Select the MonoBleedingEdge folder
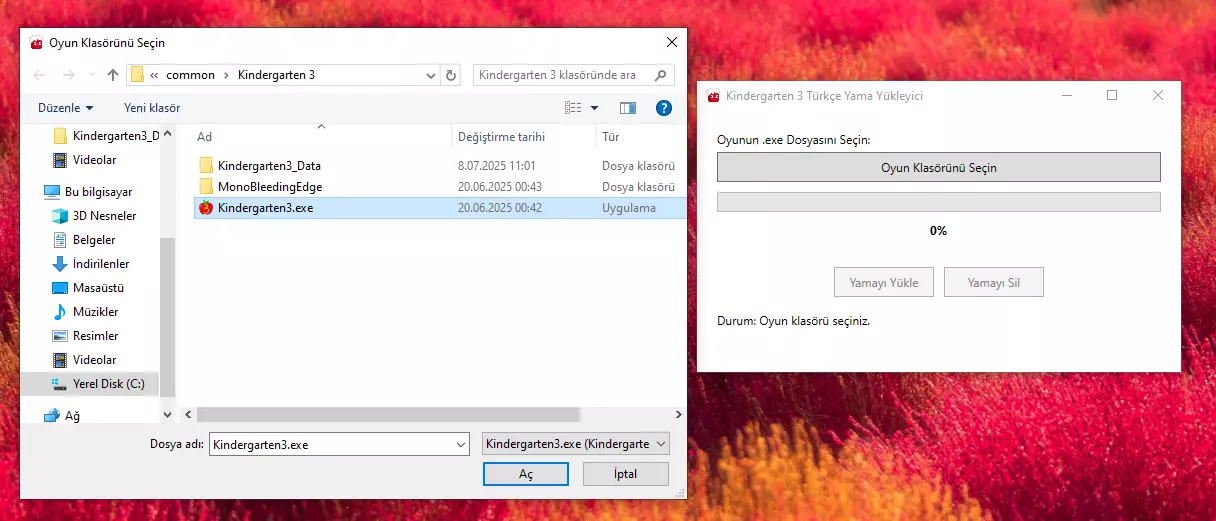Image resolution: width=1216 pixels, height=521 pixels. point(270,187)
